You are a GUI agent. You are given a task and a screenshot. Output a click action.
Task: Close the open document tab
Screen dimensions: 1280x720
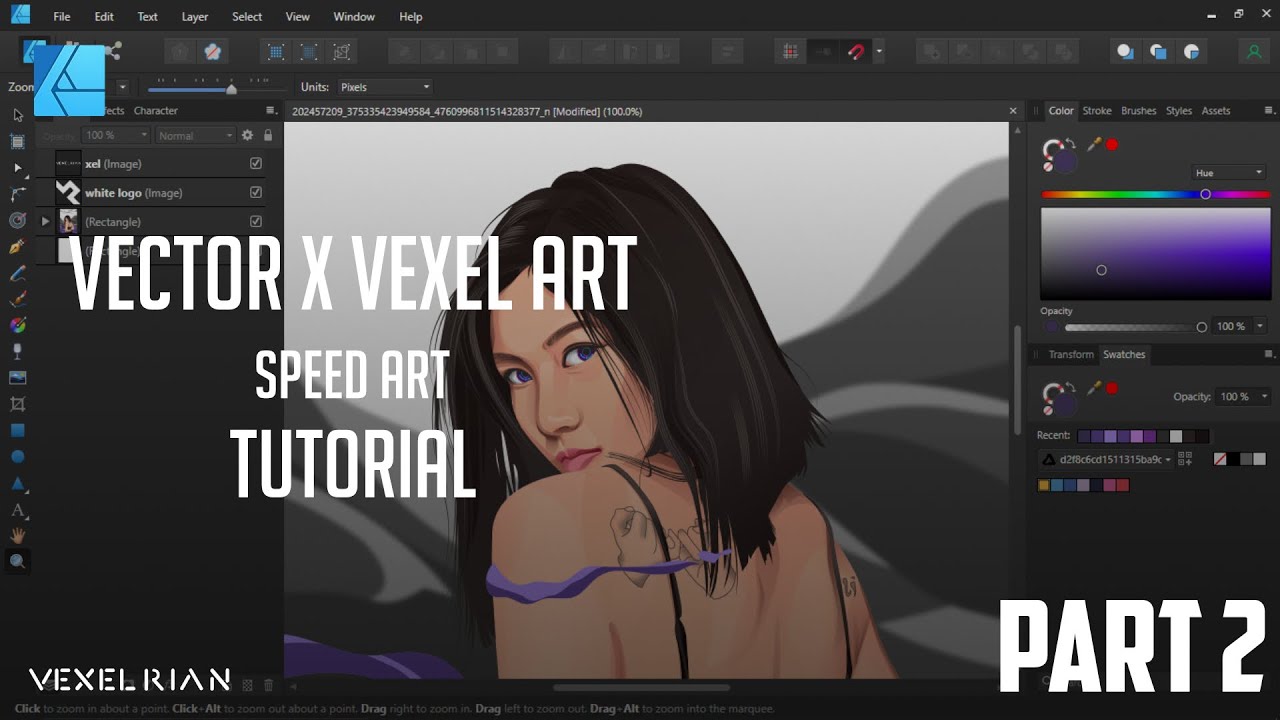(1013, 111)
